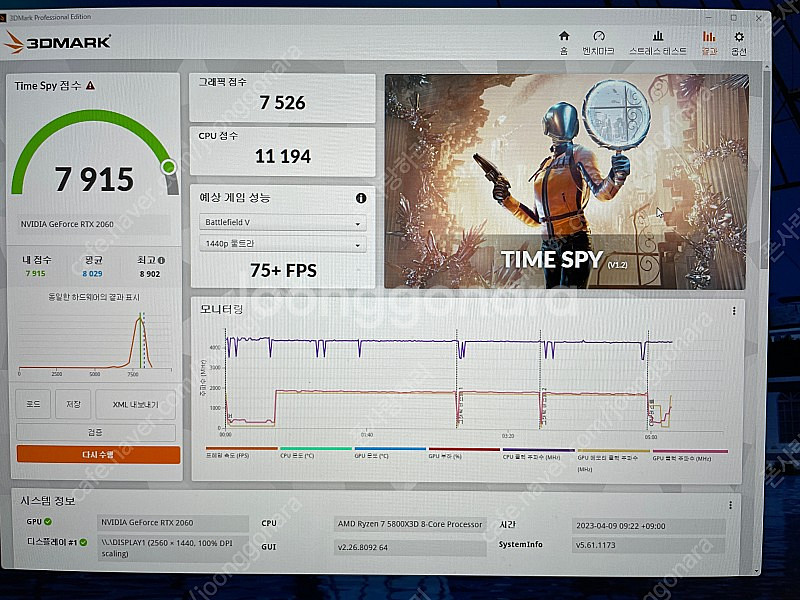The width and height of the screenshot is (800, 600).
Task: Close the 3DMark Professional Edition window
Action: (758, 18)
